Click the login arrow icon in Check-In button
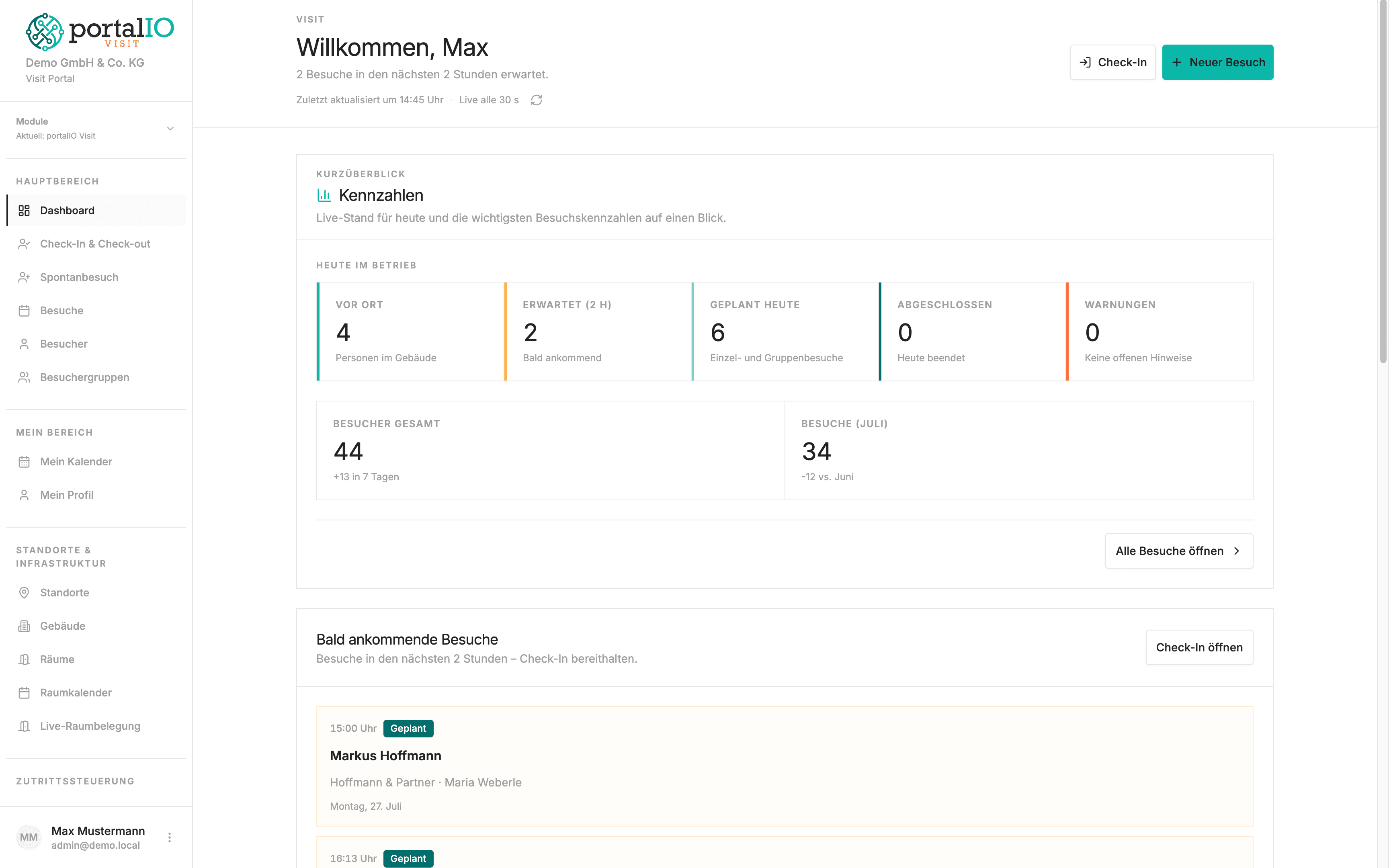1389x868 pixels. click(x=1085, y=62)
